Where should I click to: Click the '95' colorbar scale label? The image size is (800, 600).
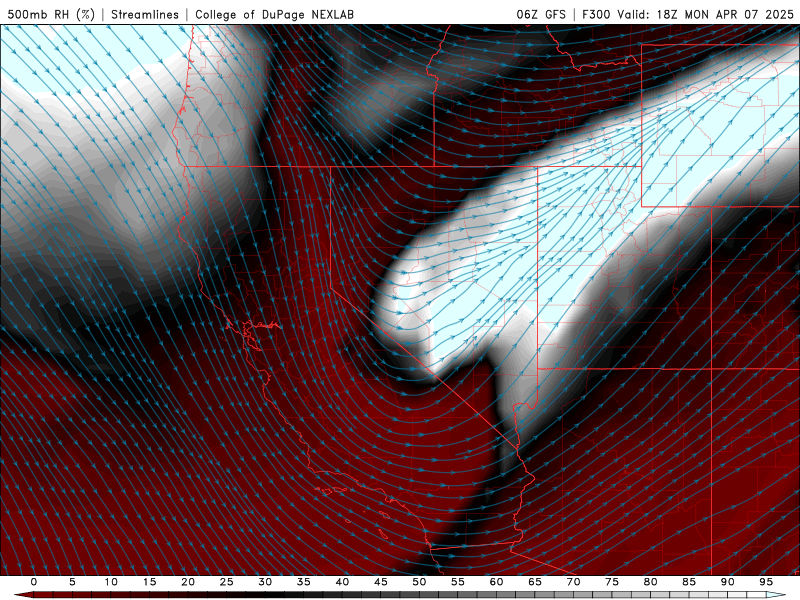(x=766, y=582)
